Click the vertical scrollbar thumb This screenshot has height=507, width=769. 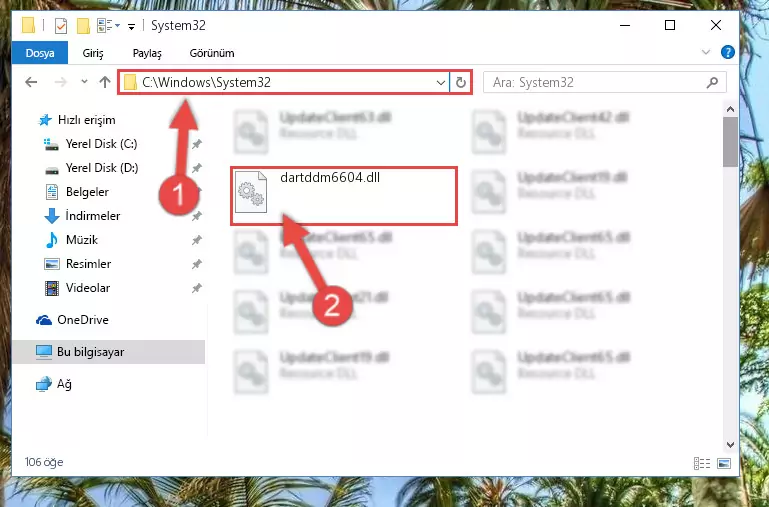tap(730, 142)
